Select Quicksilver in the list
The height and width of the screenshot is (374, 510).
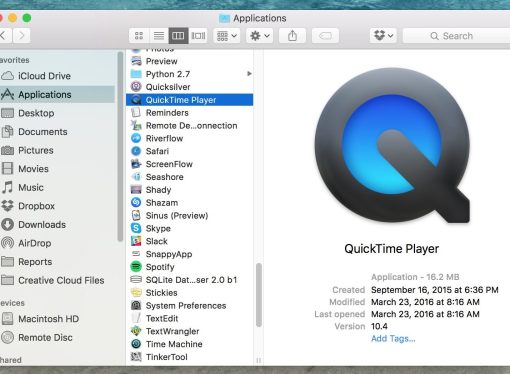pyautogui.click(x=189, y=87)
